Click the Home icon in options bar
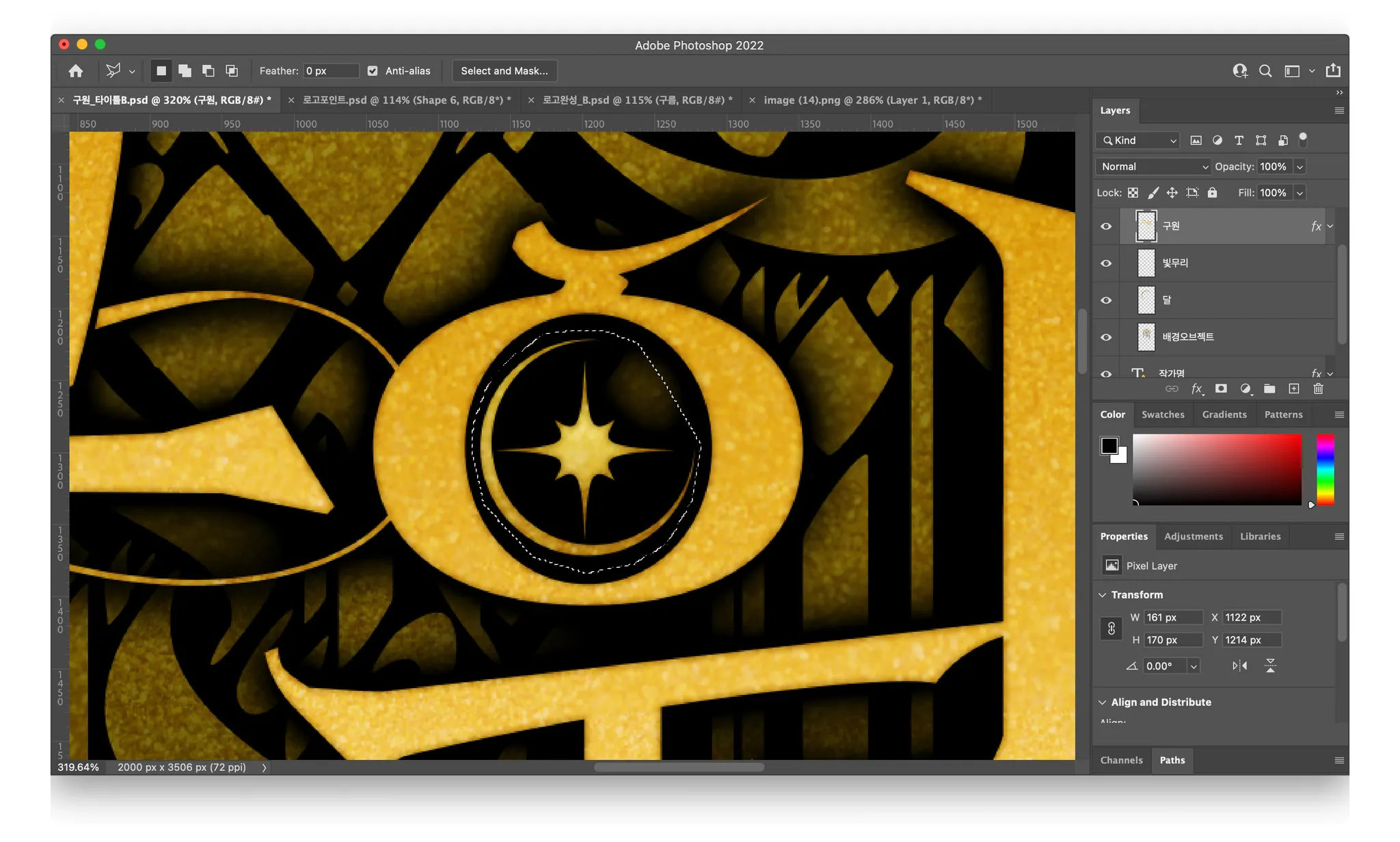Viewport: 1400px width, 842px height. point(76,71)
